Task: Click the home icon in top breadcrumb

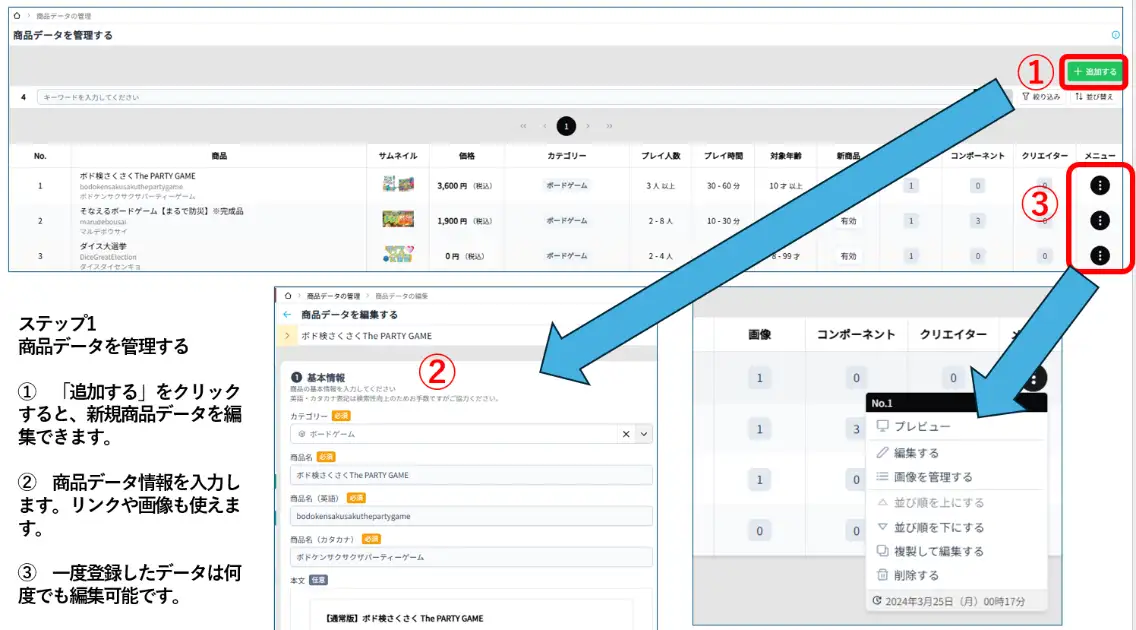Action: pyautogui.click(x=17, y=16)
